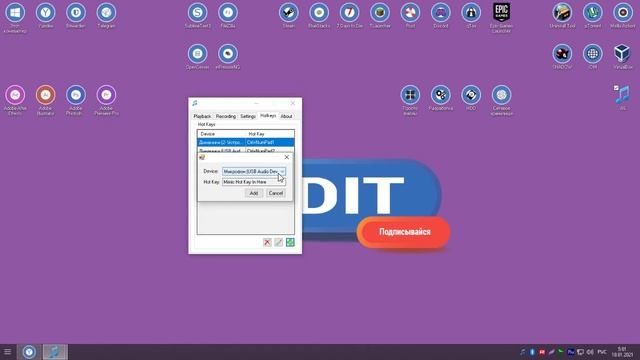640x360 pixels.
Task: Select the Hotkeys tab
Action: (x=268, y=116)
